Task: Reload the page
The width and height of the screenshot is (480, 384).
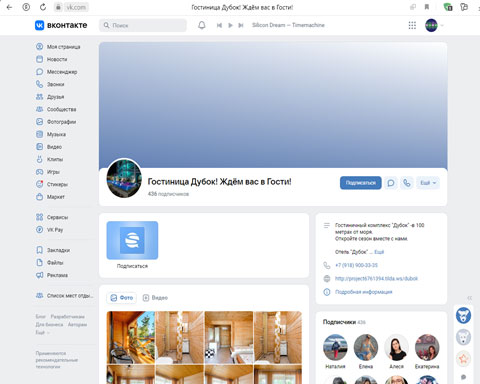Action: (43, 7)
